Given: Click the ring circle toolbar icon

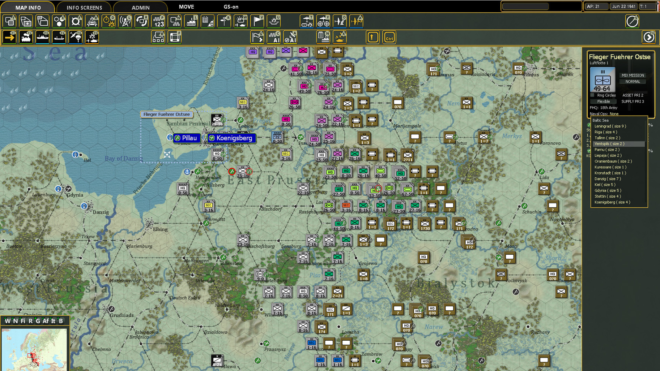Looking at the screenshot, I should (76, 21).
